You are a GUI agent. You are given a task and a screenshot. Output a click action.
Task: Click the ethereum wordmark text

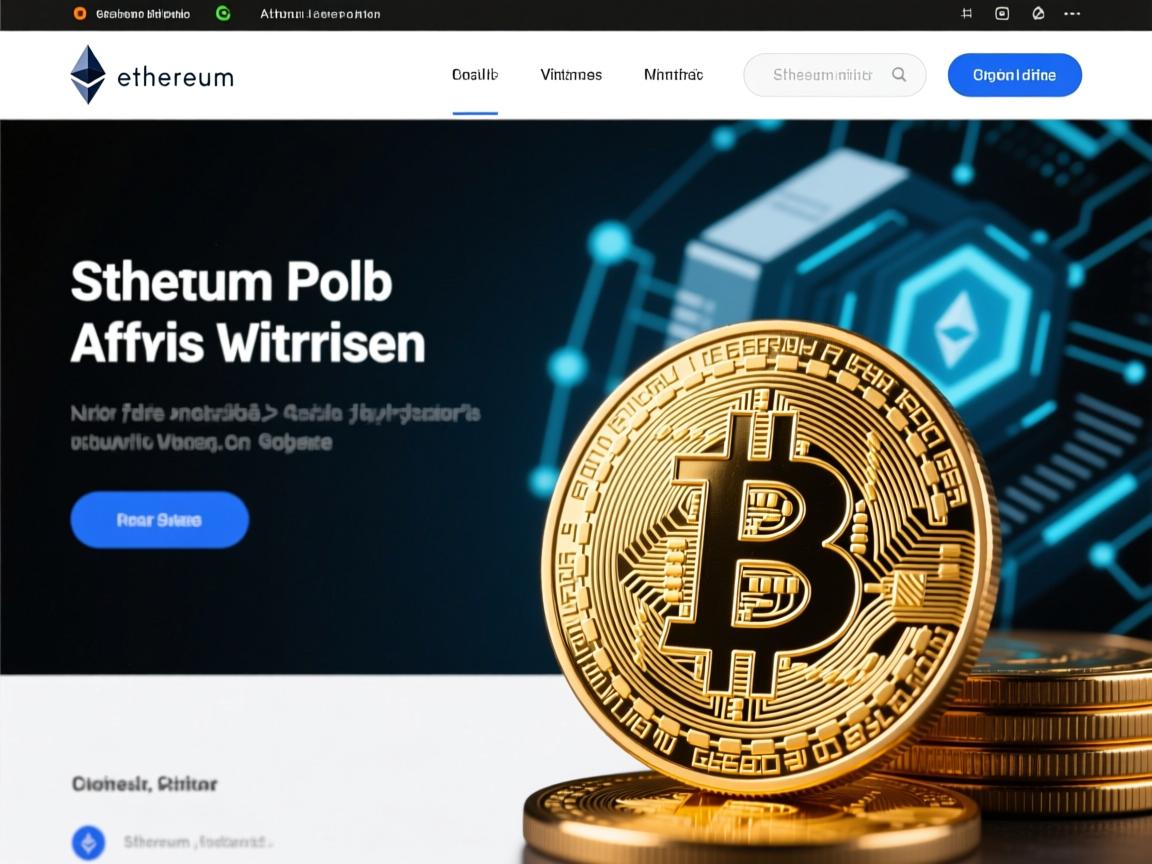pos(175,77)
